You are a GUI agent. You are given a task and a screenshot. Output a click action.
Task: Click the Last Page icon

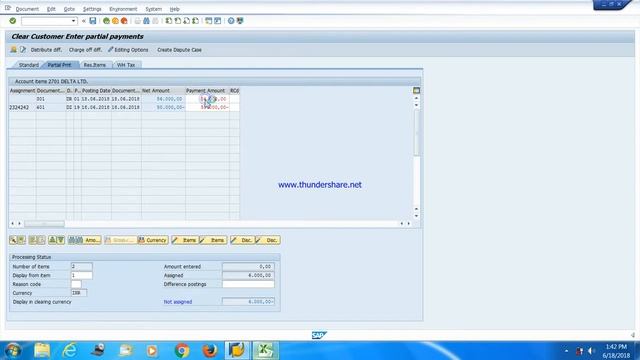(196, 21)
